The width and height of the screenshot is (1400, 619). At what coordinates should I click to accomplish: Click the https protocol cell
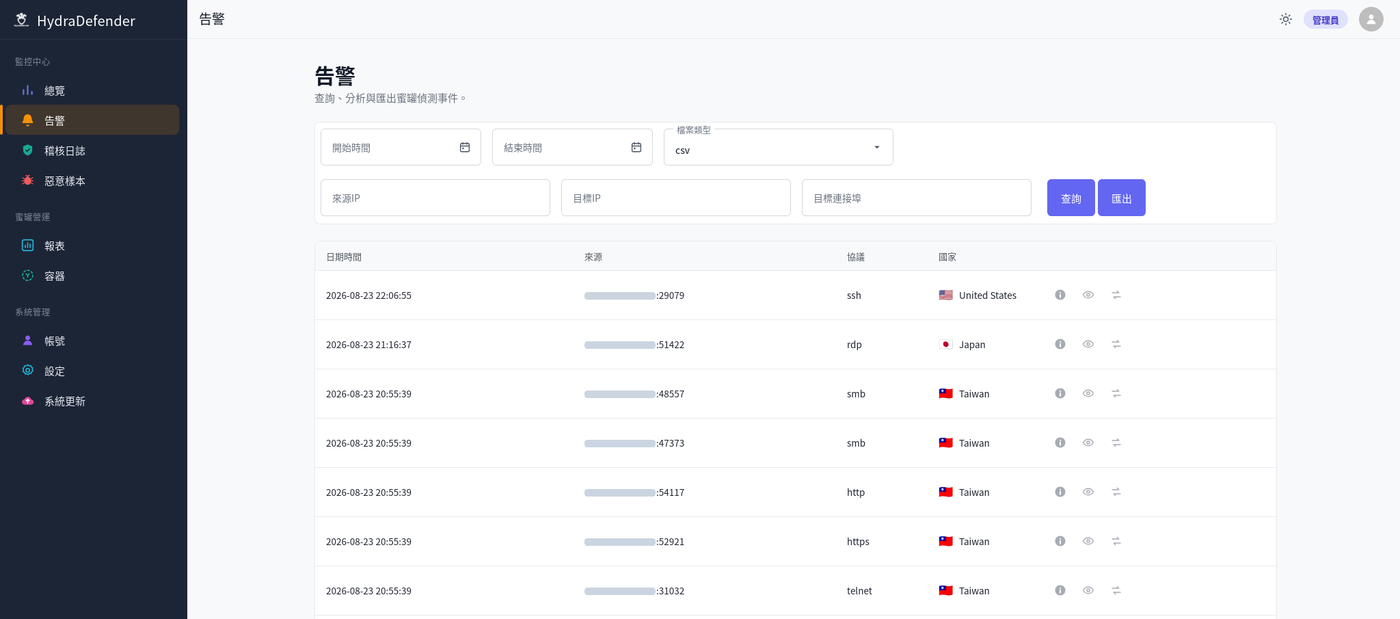[858, 541]
